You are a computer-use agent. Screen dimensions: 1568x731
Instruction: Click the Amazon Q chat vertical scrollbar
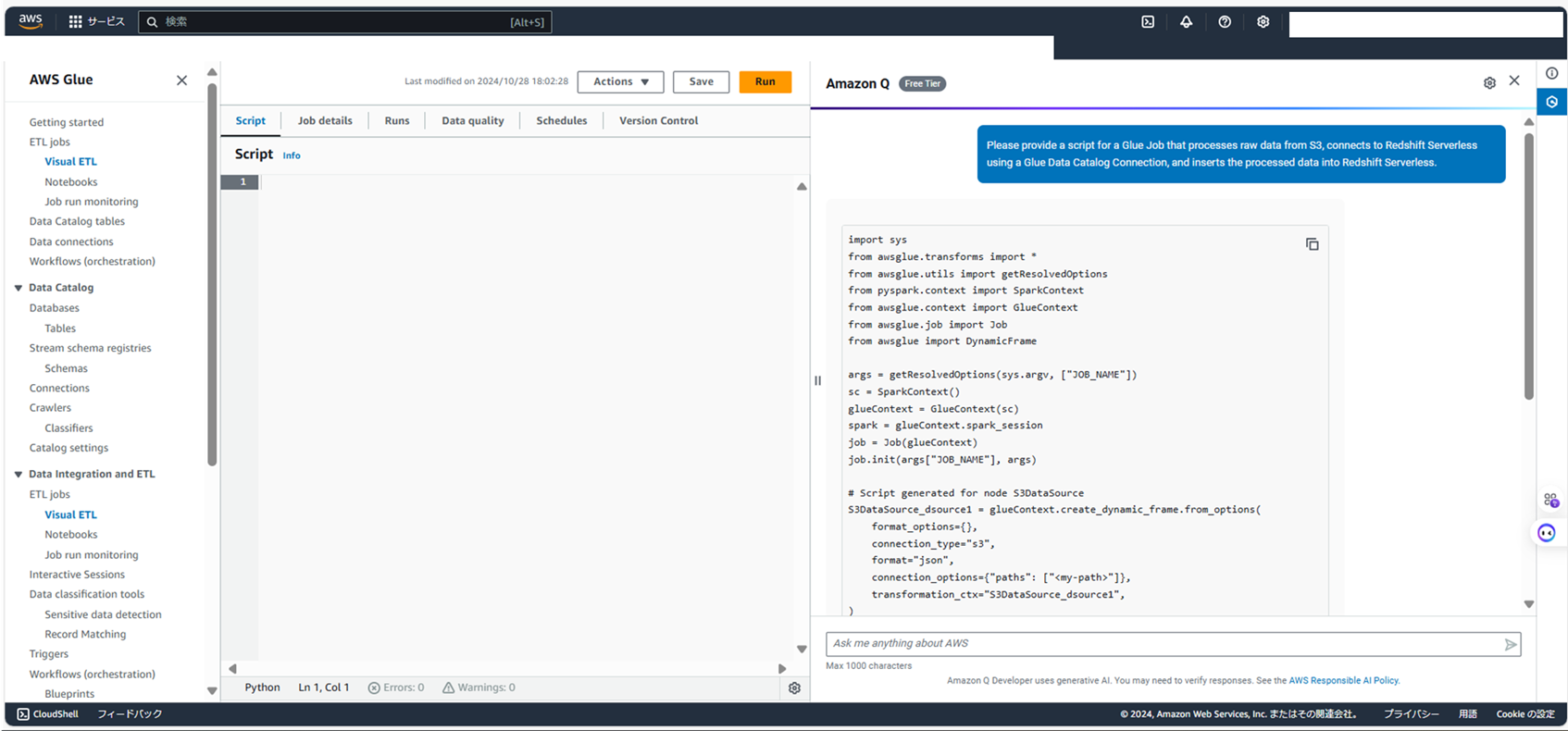coord(1529,266)
